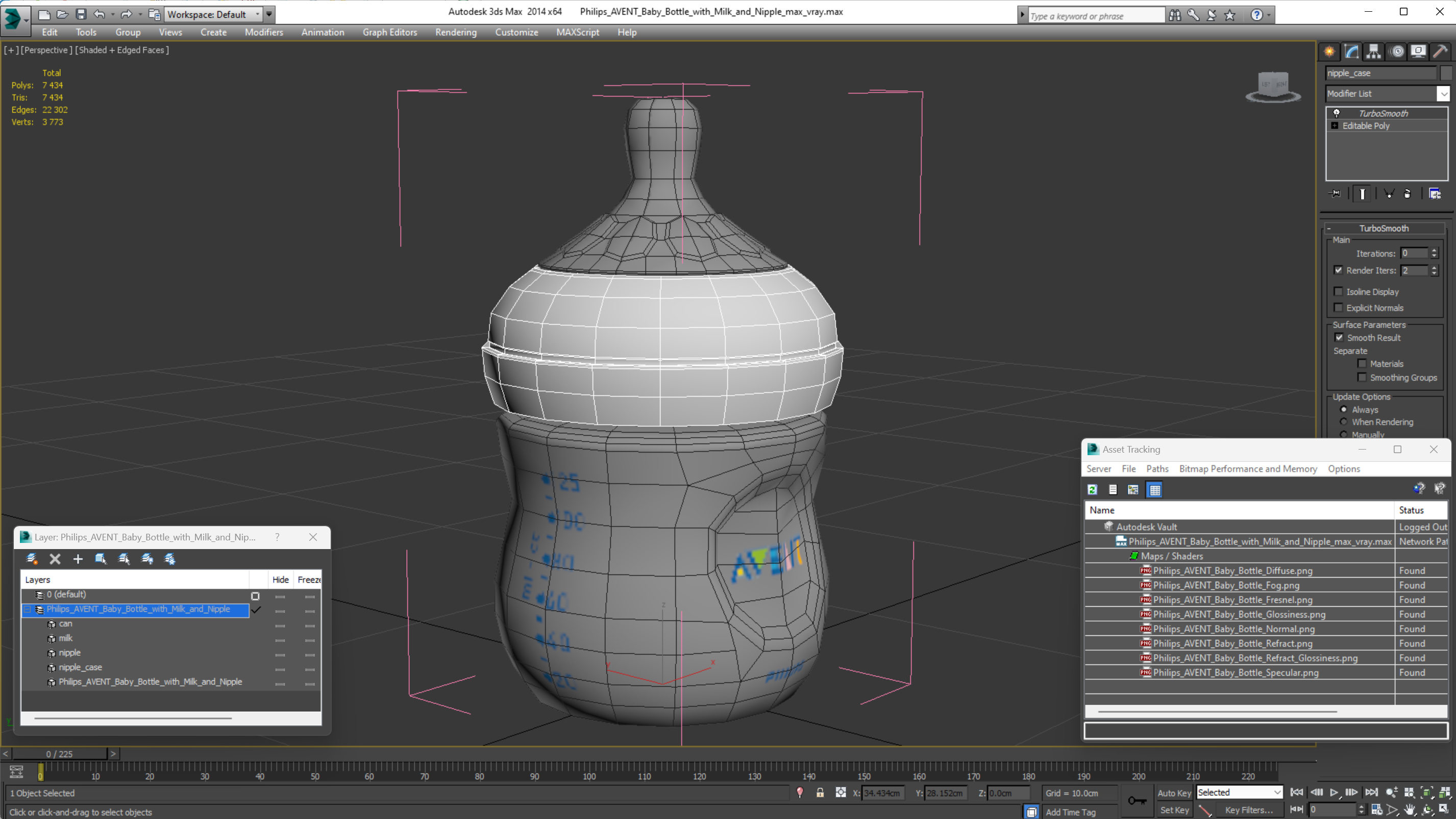Open the Motion command panel tab
The image size is (1456, 819).
pos(1397,52)
